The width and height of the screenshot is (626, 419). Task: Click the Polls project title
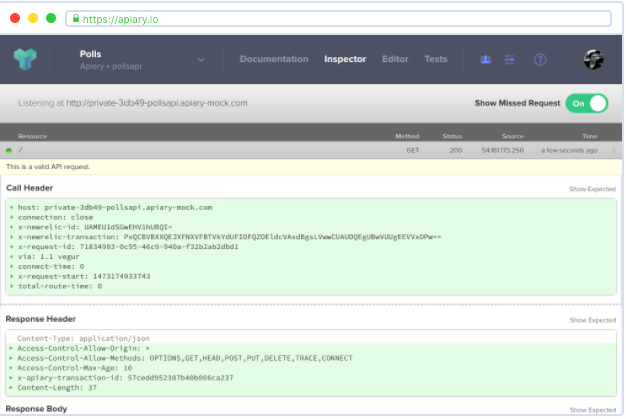click(x=90, y=54)
